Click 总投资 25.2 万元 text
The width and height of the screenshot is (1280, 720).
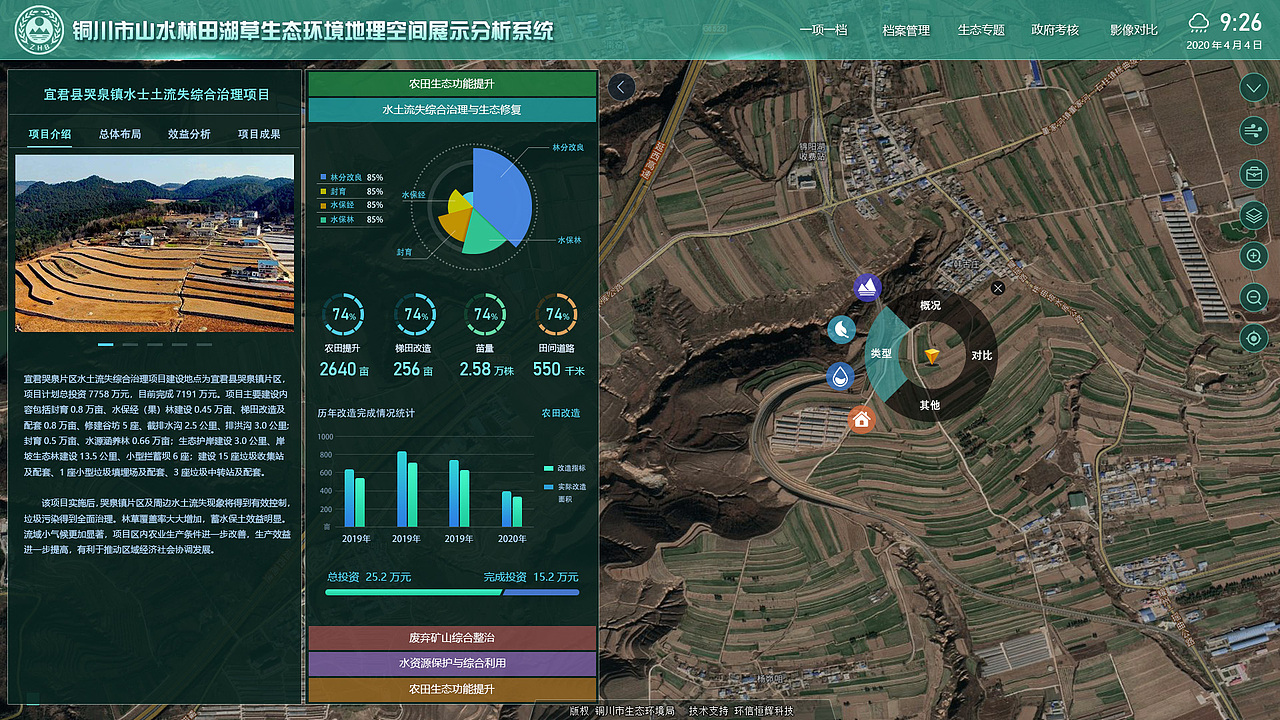point(369,577)
